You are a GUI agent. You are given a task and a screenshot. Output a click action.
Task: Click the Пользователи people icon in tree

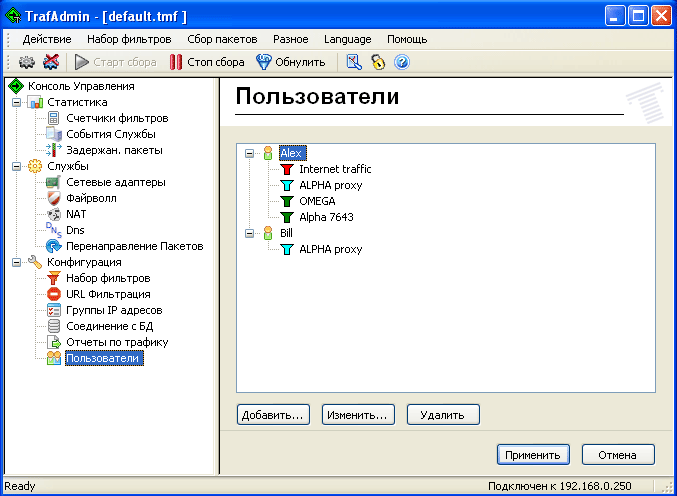coord(54,358)
